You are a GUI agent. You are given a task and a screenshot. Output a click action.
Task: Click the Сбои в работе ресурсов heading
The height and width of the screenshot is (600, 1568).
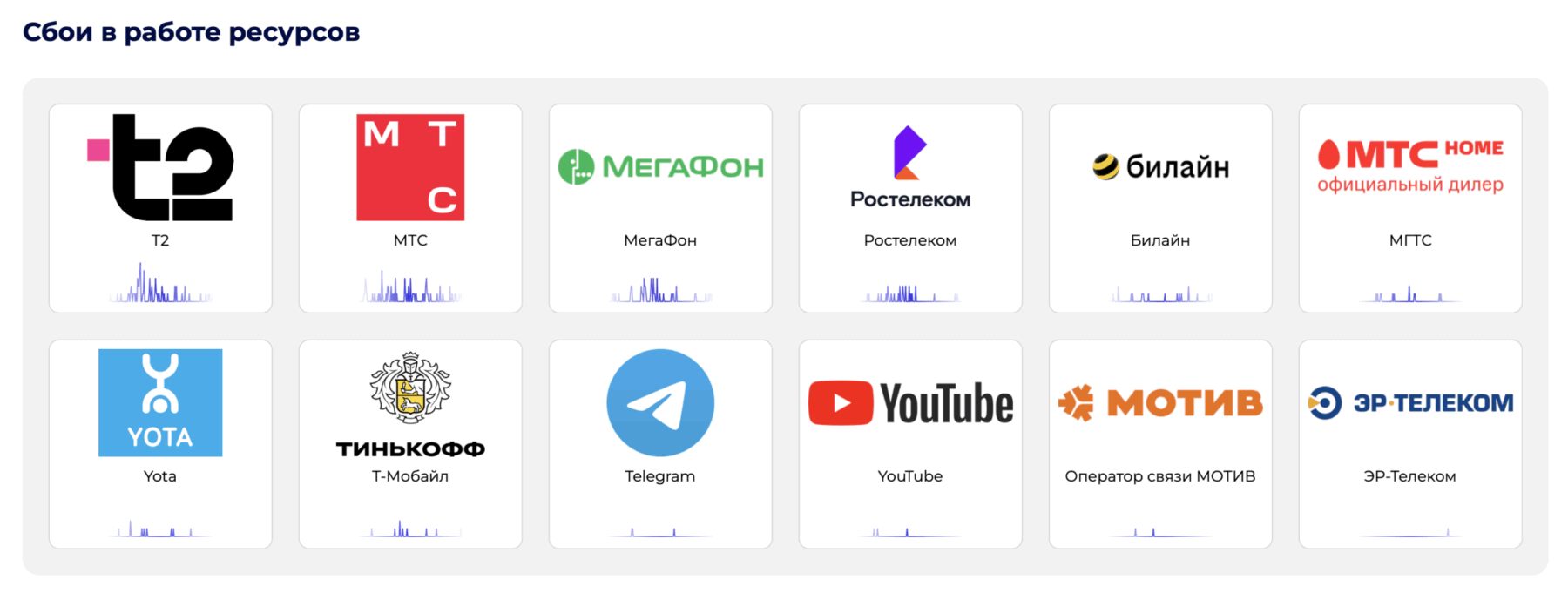(191, 32)
